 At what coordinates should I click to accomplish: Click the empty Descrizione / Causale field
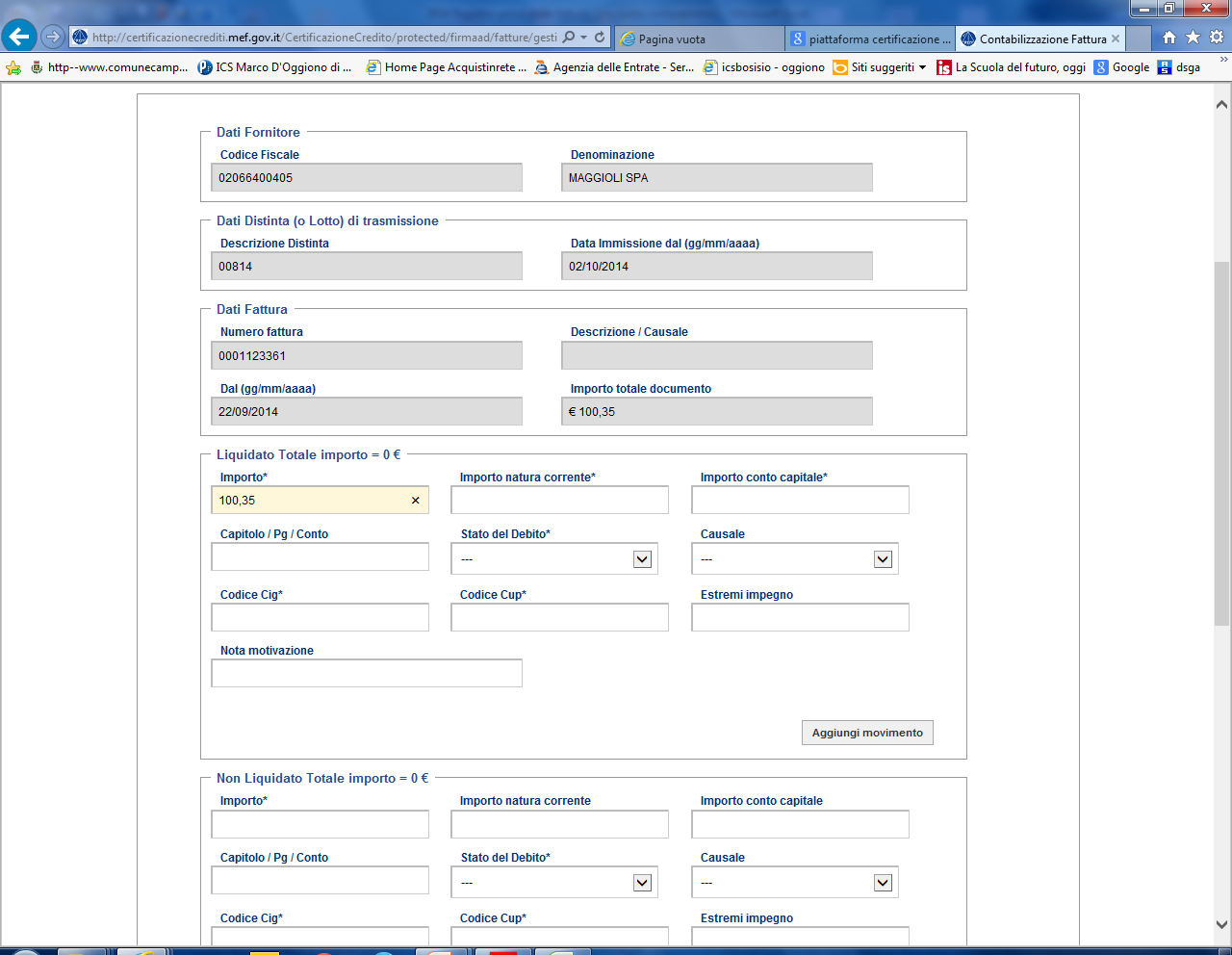click(717, 356)
